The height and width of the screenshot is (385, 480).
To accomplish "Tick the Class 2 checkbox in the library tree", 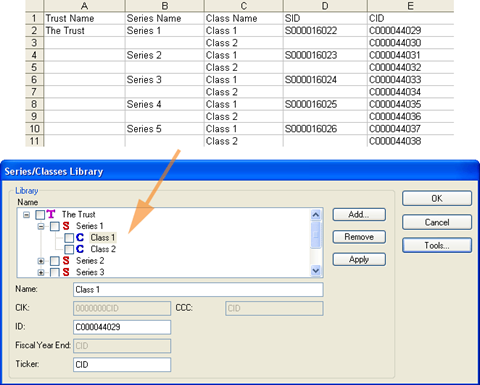I will [x=69, y=249].
